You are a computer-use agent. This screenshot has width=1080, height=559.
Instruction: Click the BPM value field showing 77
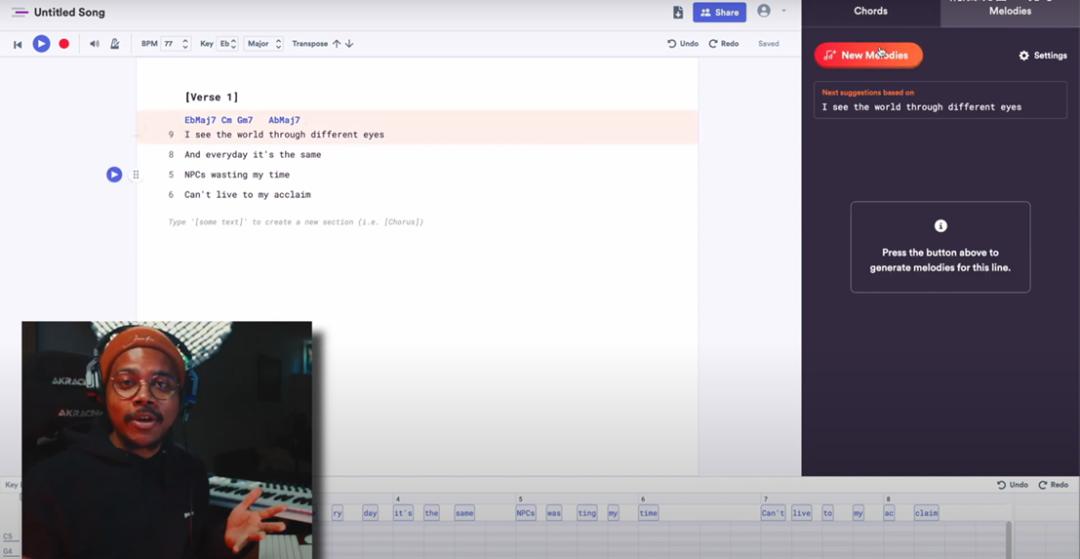point(170,43)
